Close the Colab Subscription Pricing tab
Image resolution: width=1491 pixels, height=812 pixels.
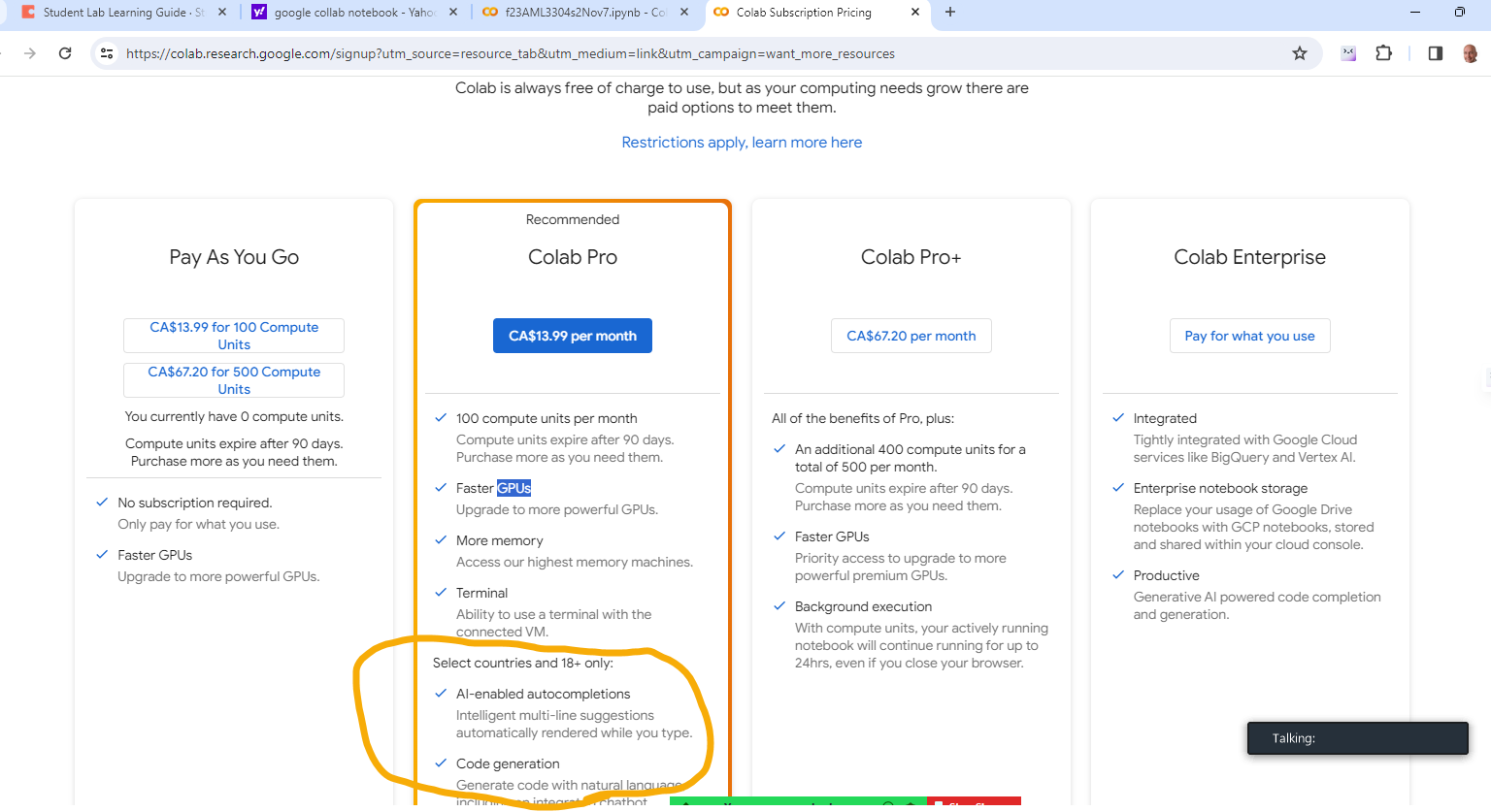tap(915, 12)
